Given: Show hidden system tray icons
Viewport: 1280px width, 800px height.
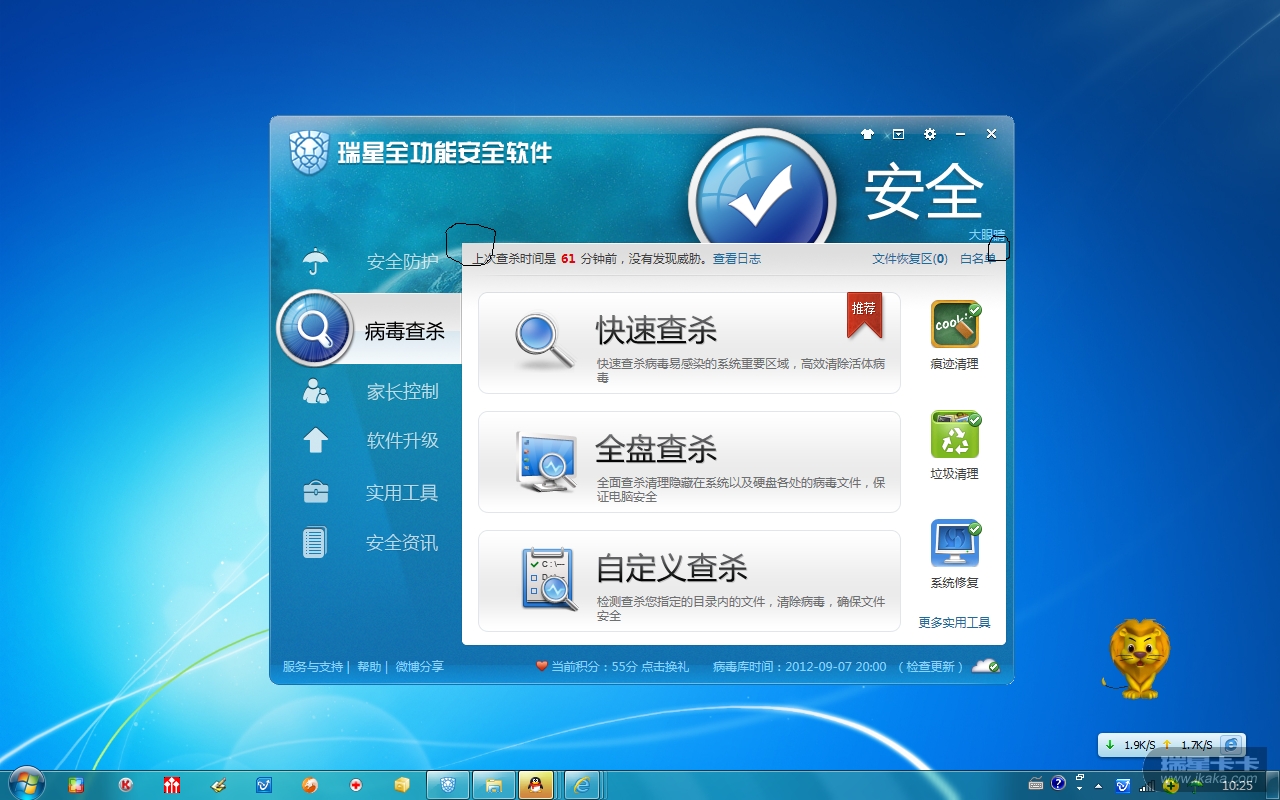Looking at the screenshot, I should [x=1099, y=785].
